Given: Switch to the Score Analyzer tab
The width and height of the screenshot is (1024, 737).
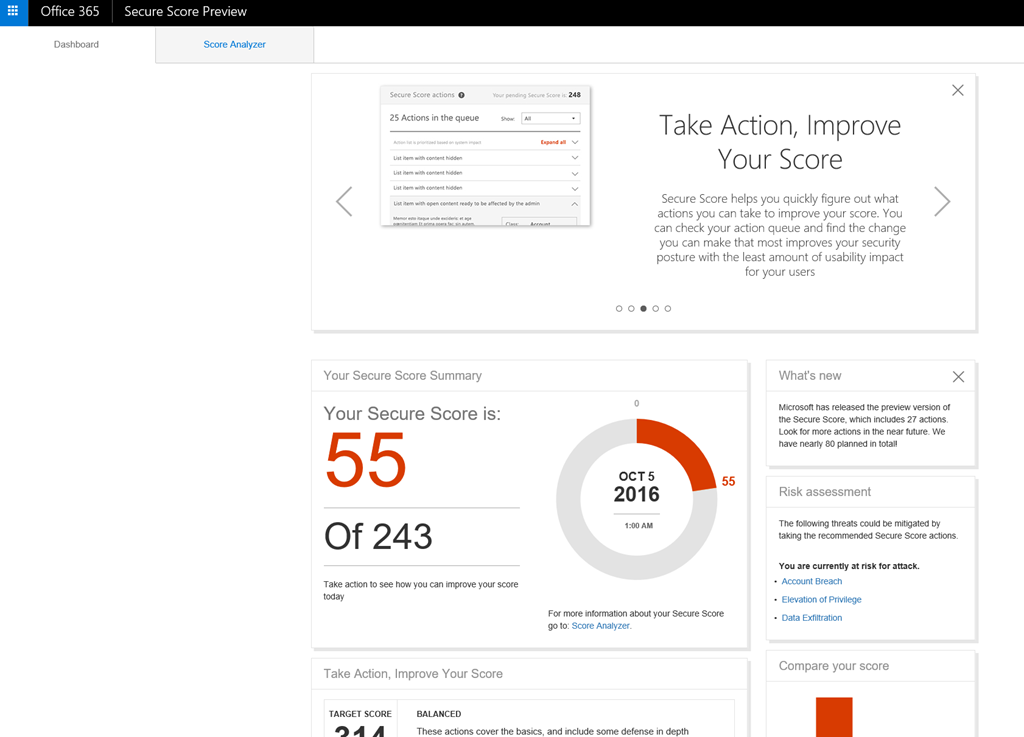Looking at the screenshot, I should [x=234, y=44].
